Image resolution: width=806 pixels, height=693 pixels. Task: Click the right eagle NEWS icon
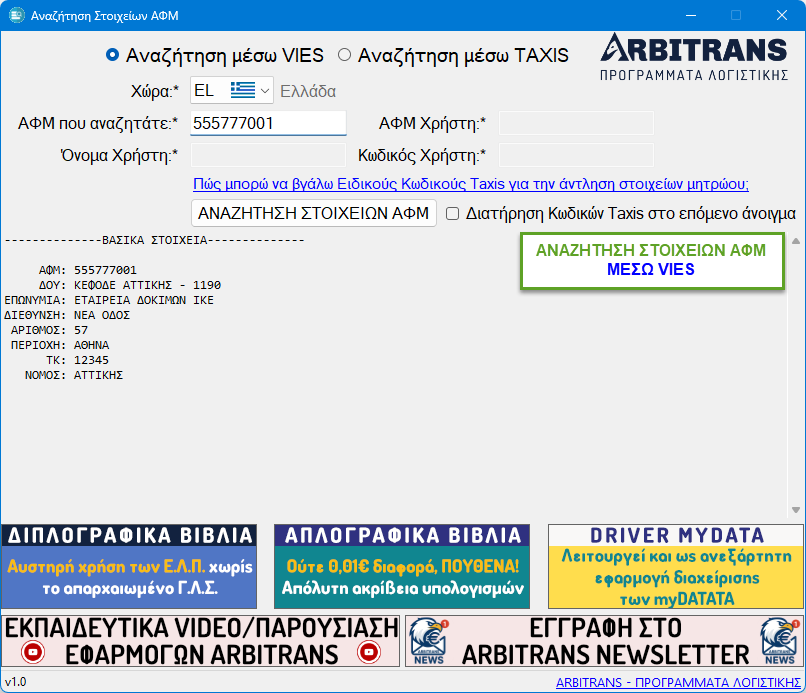780,641
